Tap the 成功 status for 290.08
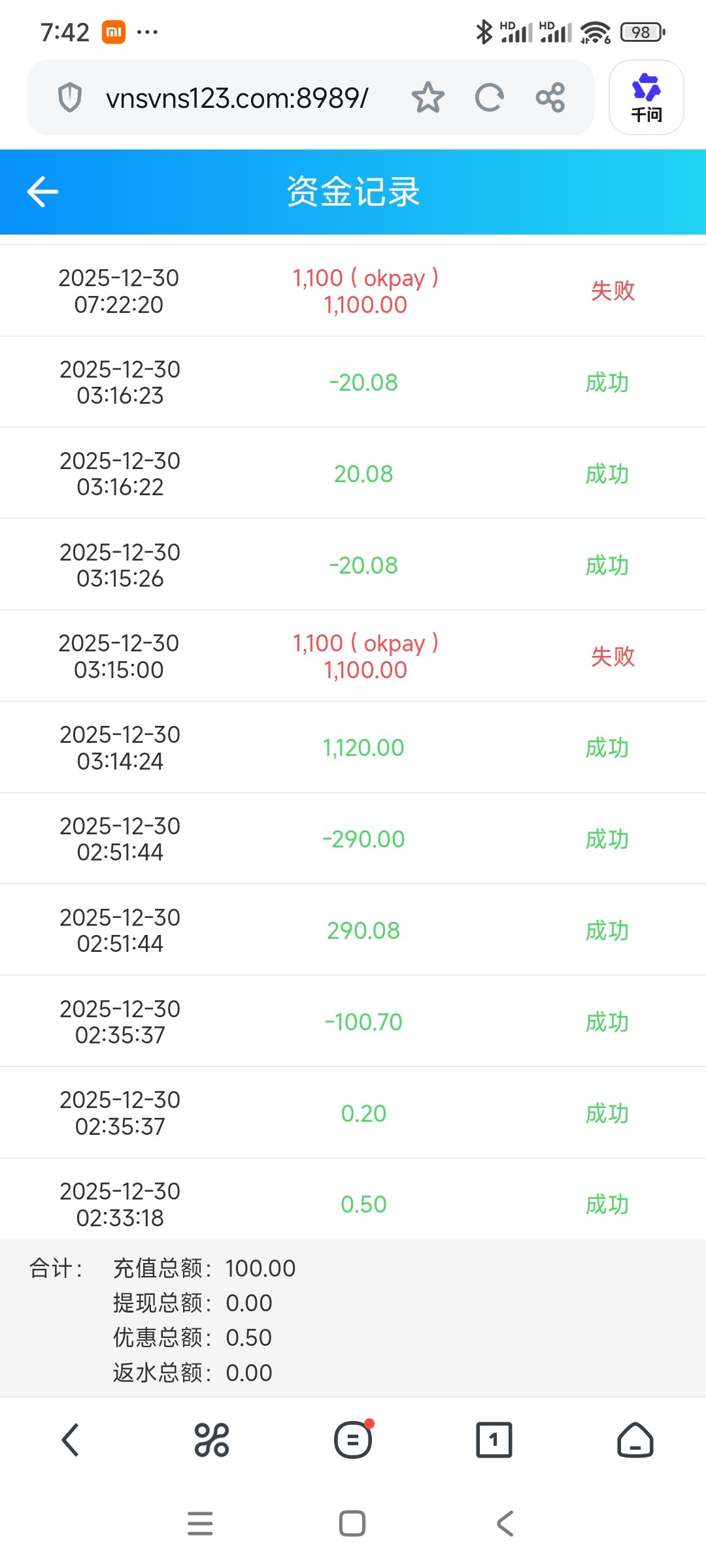The image size is (706, 1568). pyautogui.click(x=607, y=930)
